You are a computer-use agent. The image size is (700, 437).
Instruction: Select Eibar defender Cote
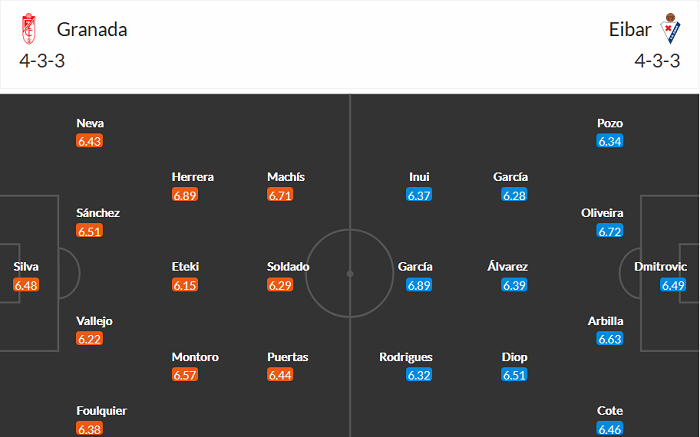pos(610,411)
